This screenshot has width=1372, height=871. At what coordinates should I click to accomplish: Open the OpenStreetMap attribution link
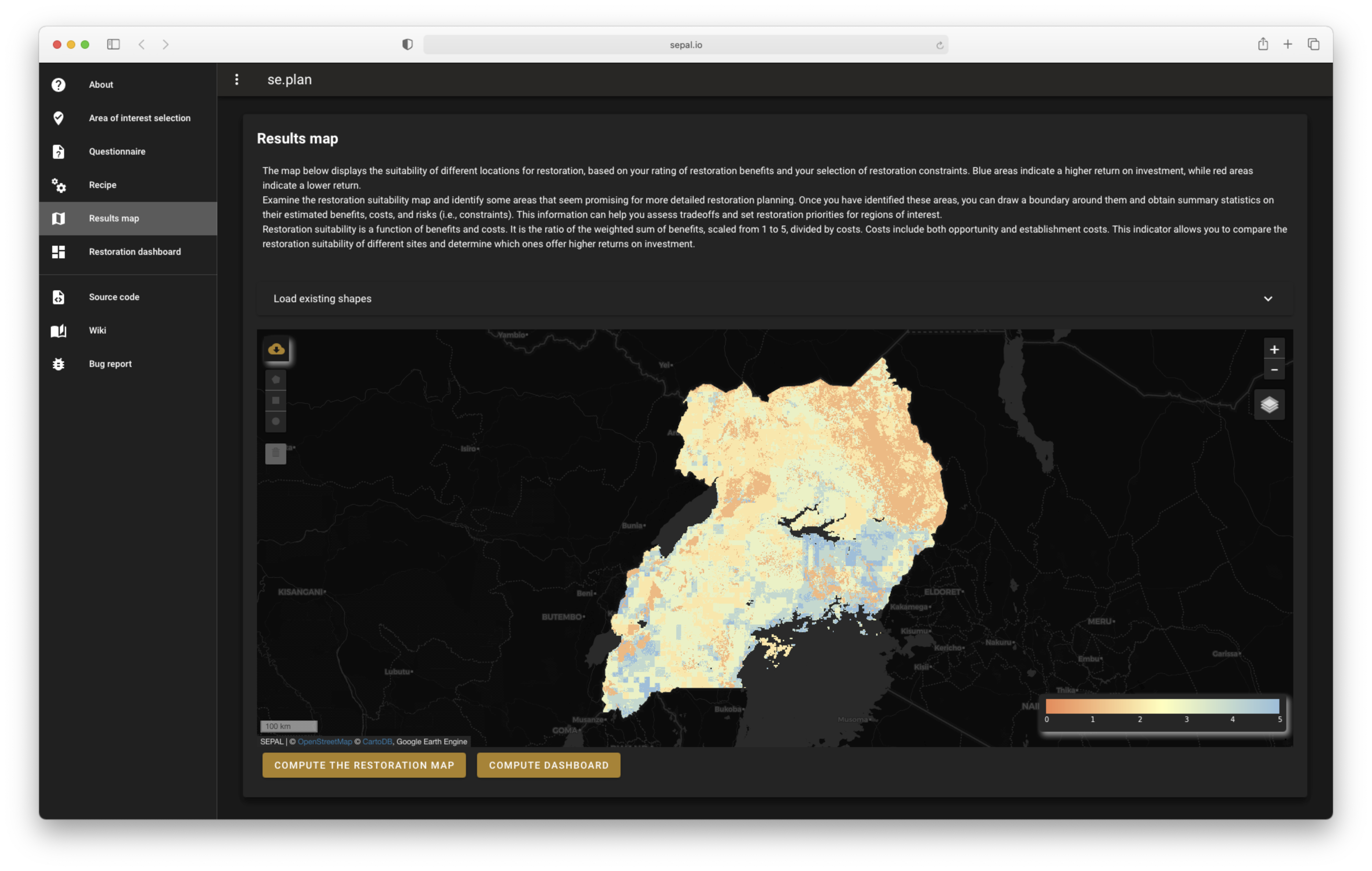(x=324, y=742)
